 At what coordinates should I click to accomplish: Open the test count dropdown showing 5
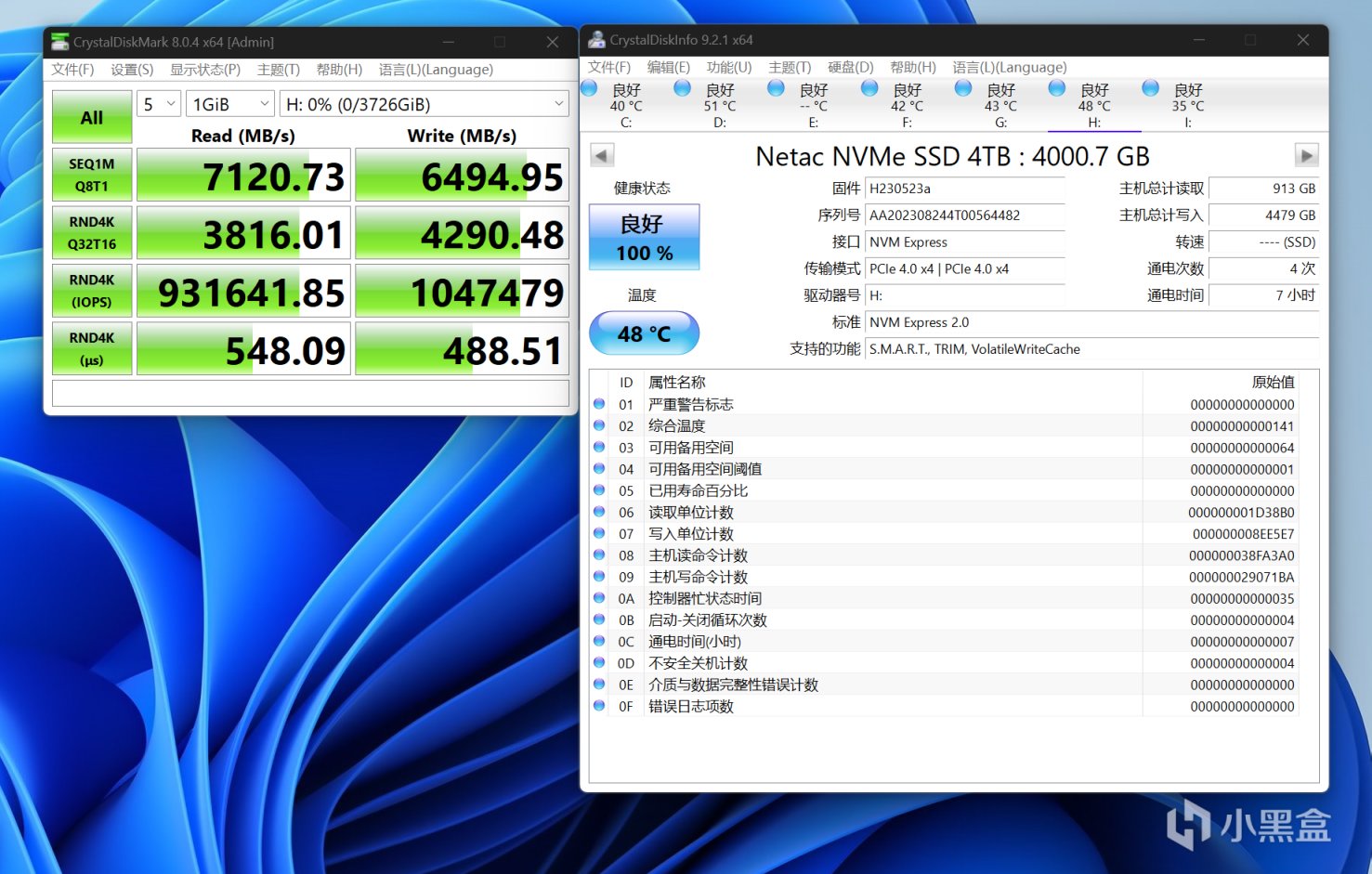pyautogui.click(x=157, y=104)
